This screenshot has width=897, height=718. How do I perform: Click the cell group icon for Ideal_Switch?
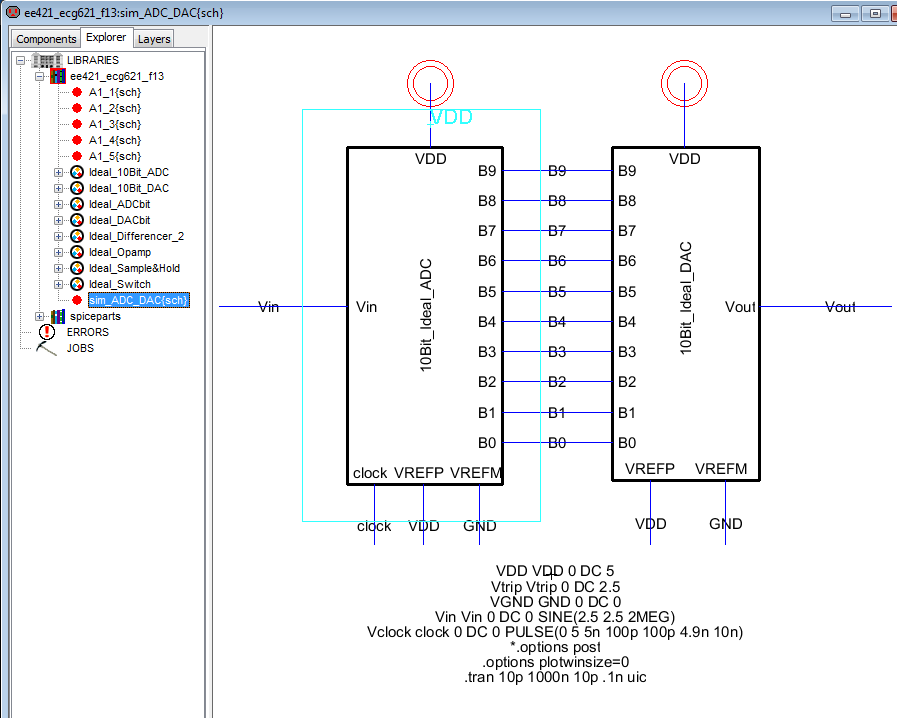click(76, 284)
